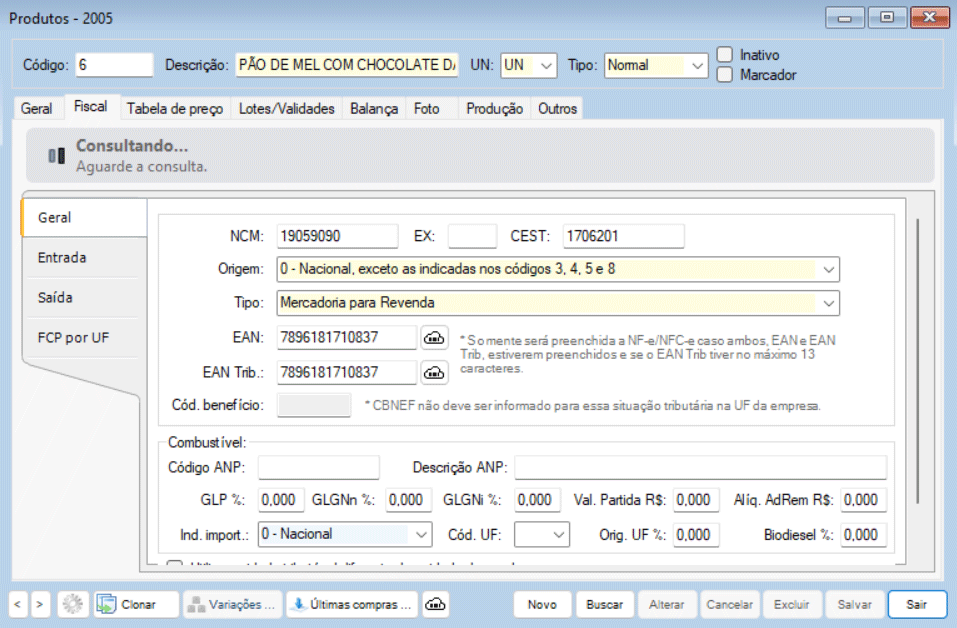Click the Cancelar button
This screenshot has width=957, height=628.
729,604
